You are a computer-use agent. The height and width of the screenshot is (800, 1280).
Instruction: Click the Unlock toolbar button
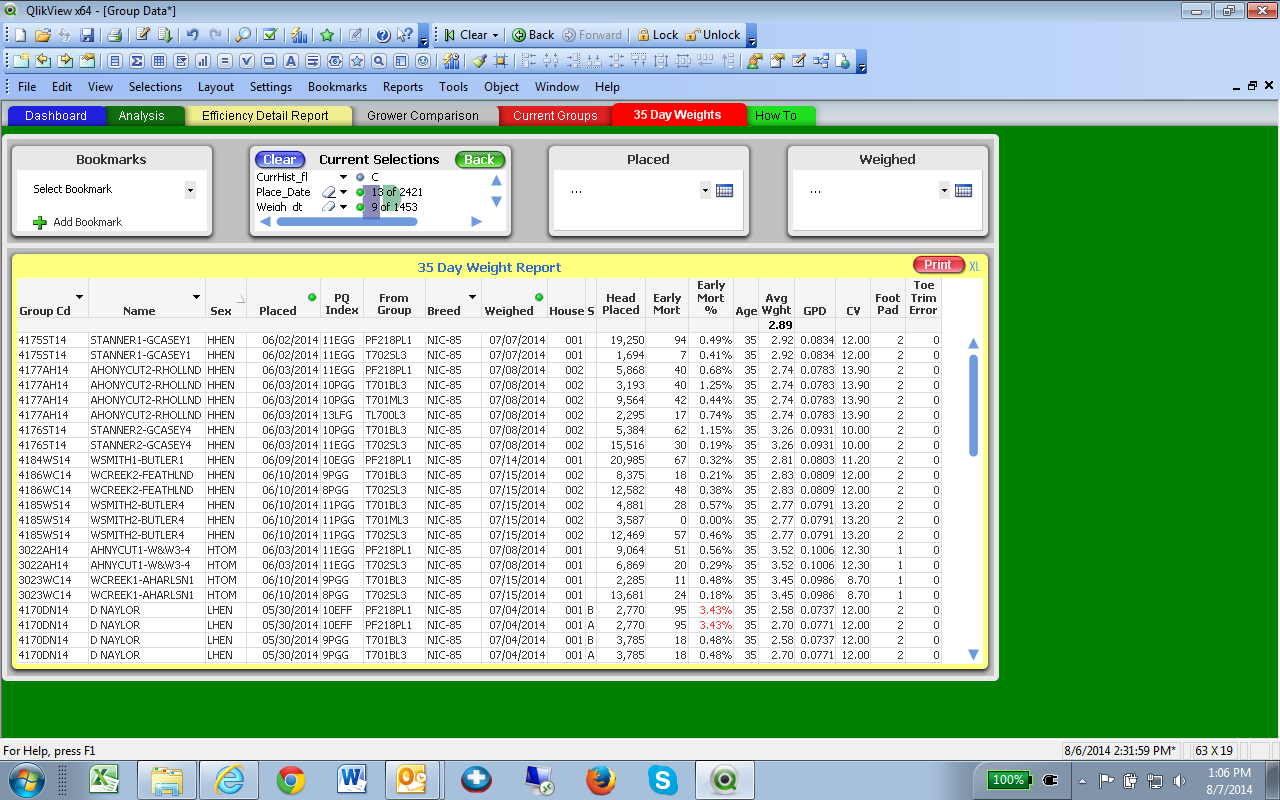(x=713, y=35)
